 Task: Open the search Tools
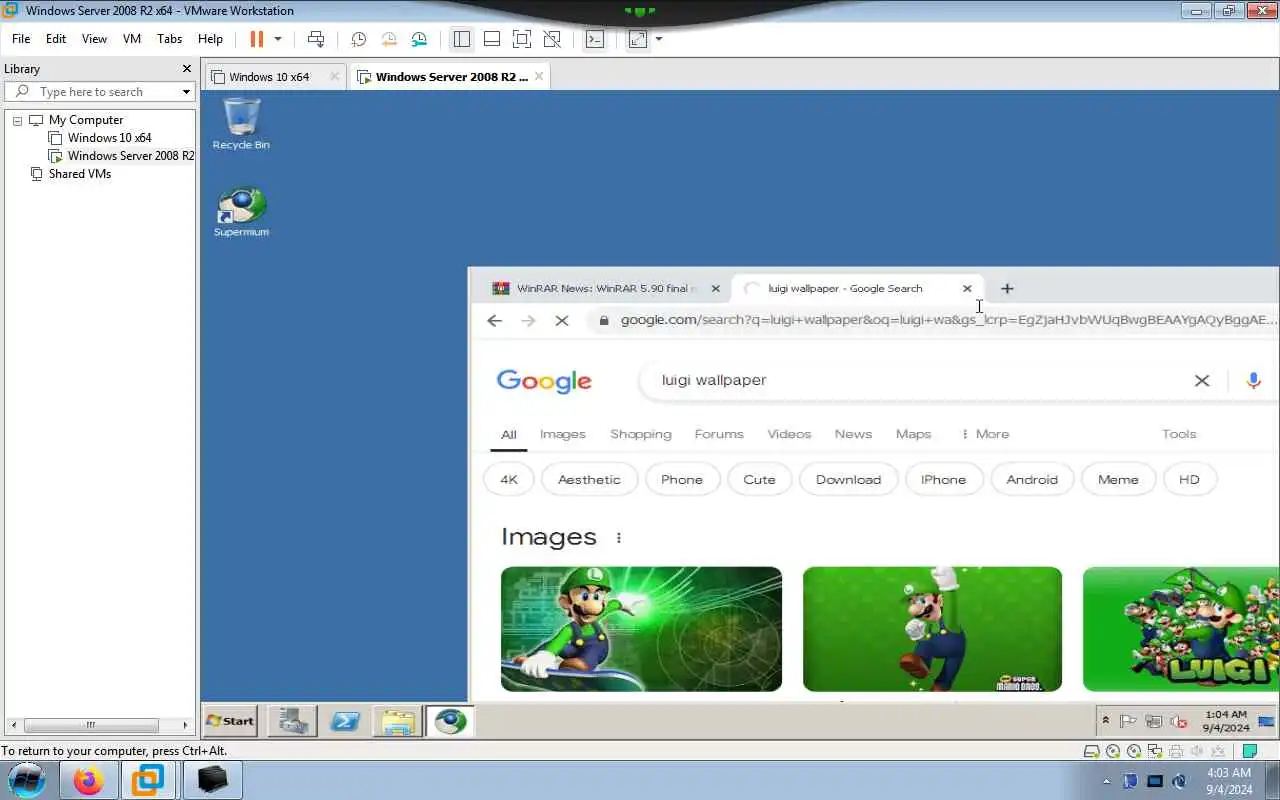pos(1179,434)
